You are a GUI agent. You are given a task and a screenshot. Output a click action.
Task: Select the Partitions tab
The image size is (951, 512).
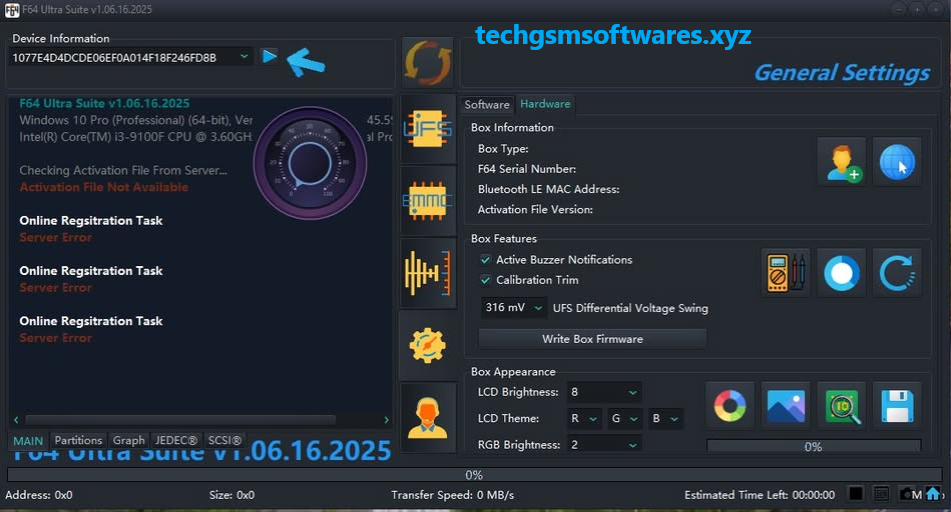tap(78, 440)
